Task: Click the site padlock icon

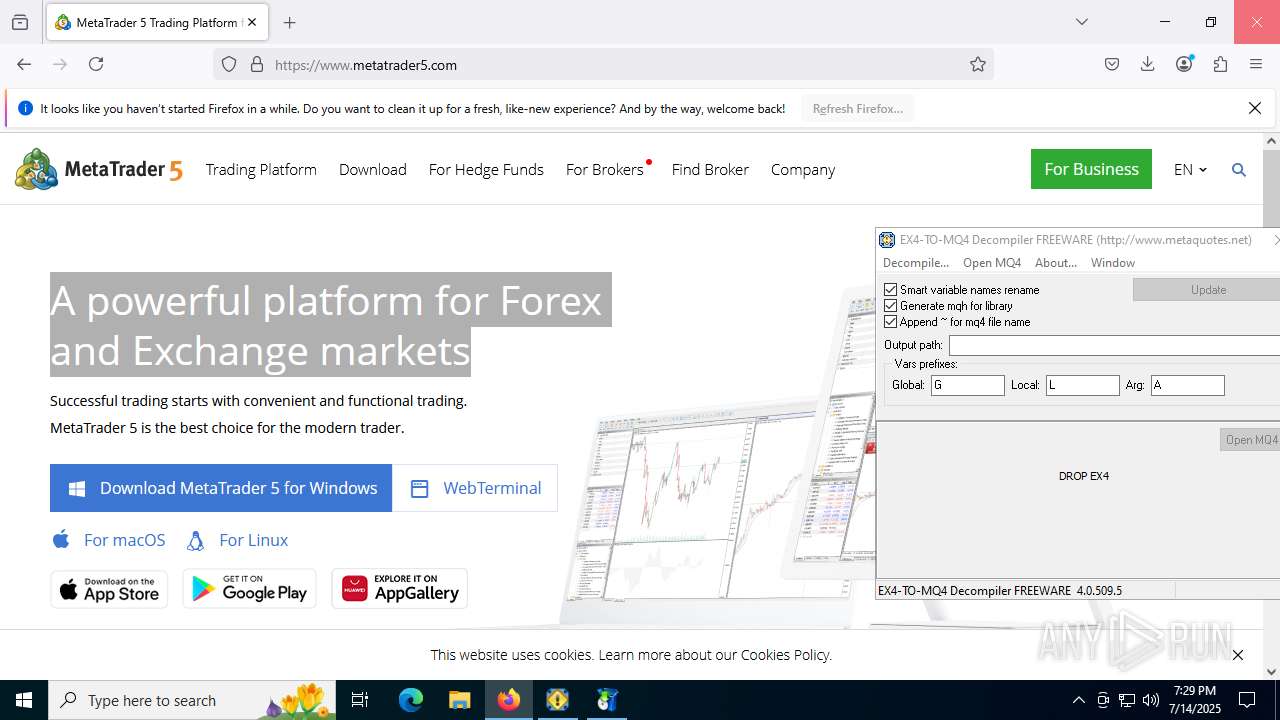Action: 257,64
